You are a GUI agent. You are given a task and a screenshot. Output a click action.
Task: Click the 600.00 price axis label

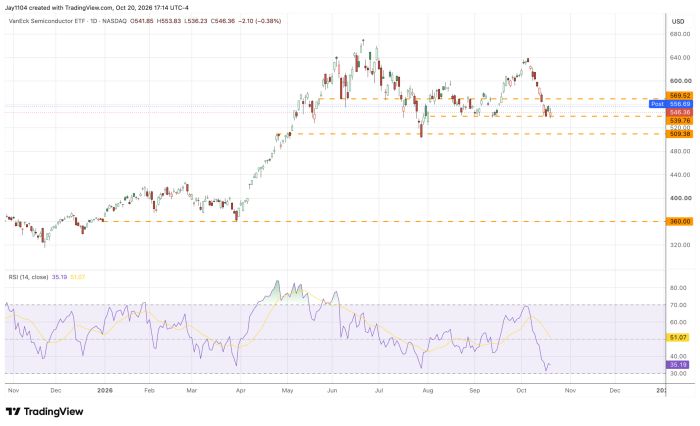point(680,81)
